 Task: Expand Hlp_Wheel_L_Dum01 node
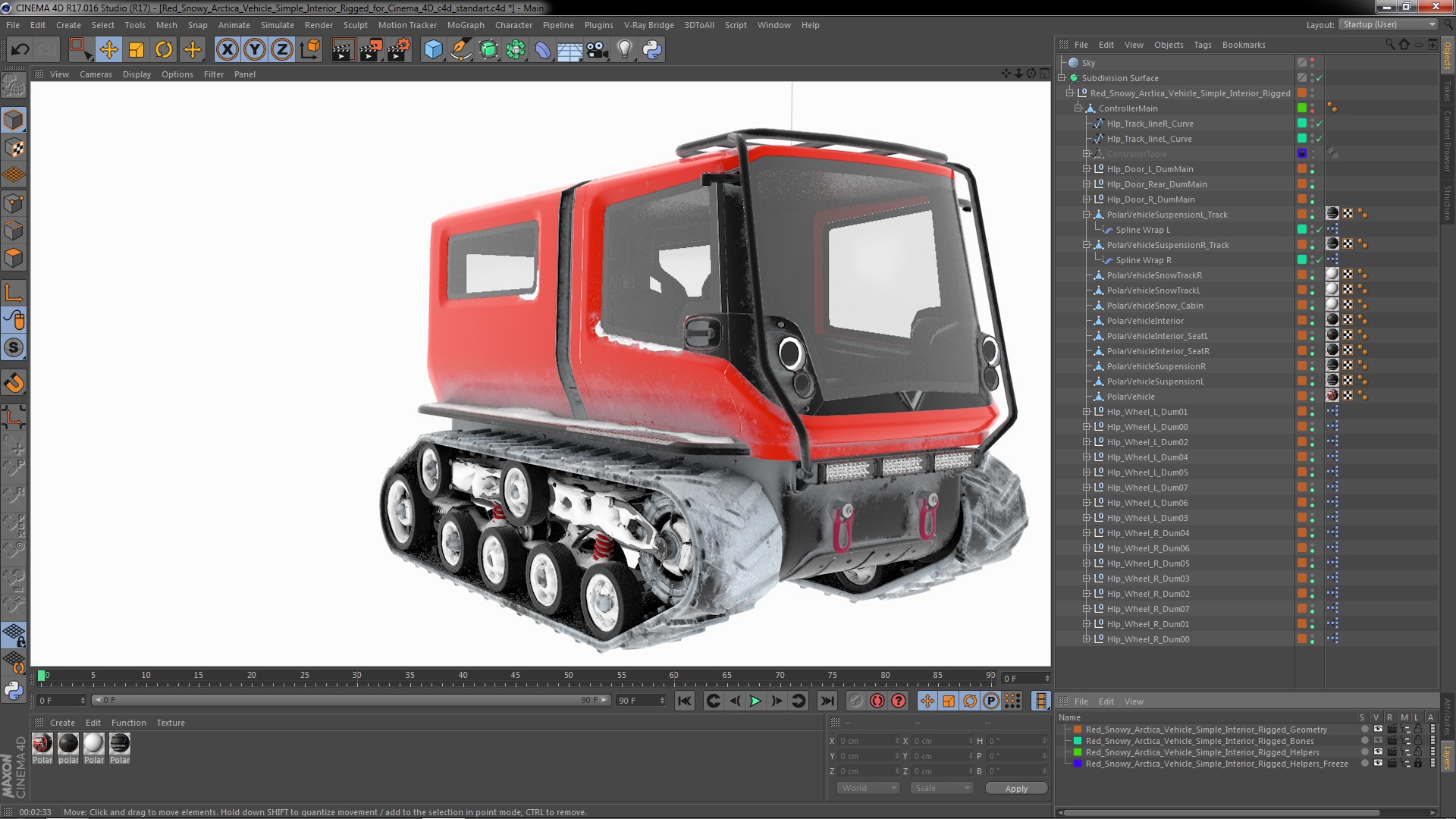pyautogui.click(x=1086, y=412)
